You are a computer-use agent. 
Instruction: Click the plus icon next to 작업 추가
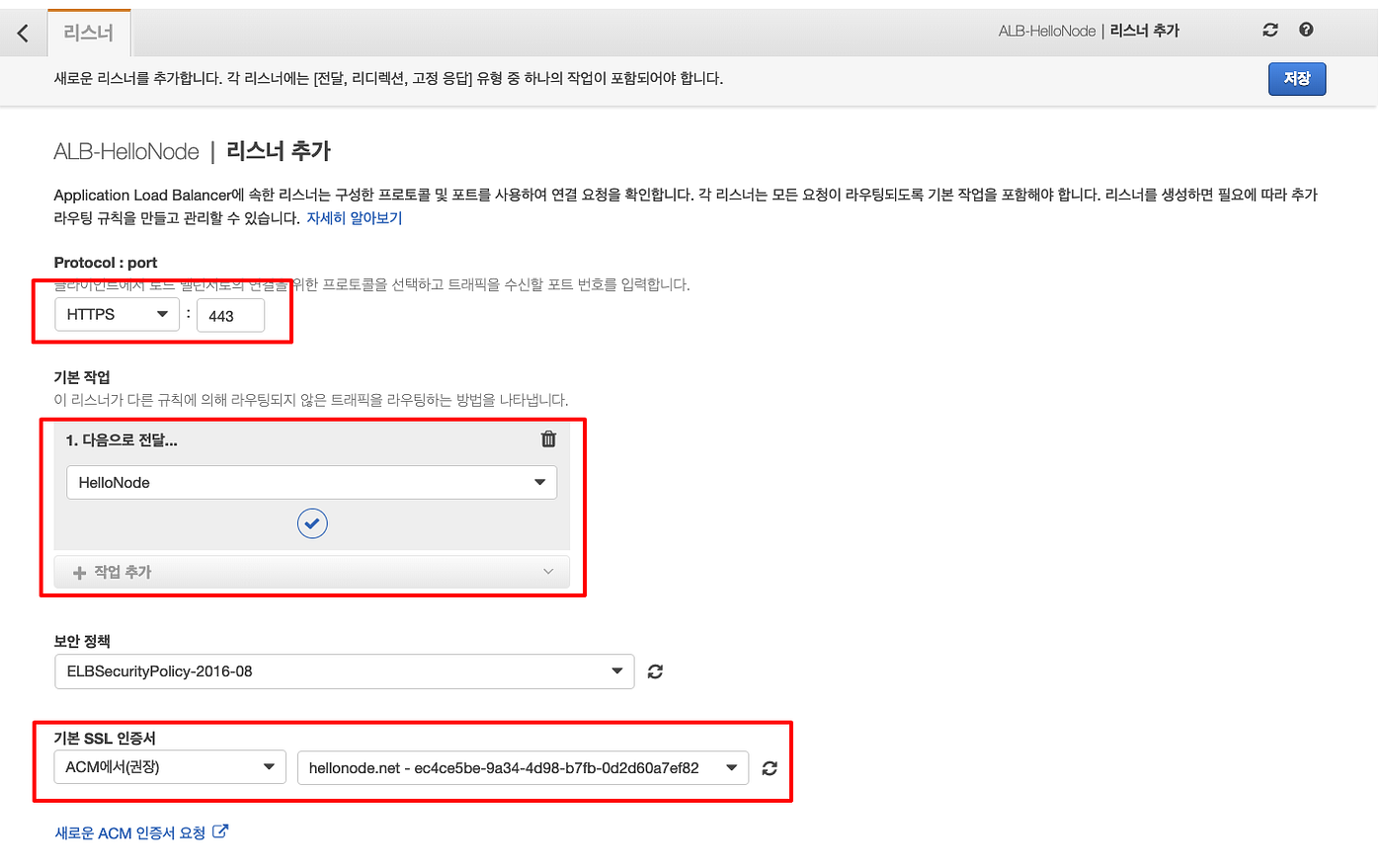click(79, 571)
